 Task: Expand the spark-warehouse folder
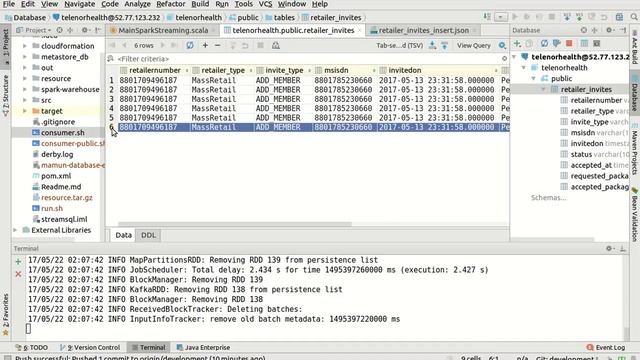click(x=25, y=89)
